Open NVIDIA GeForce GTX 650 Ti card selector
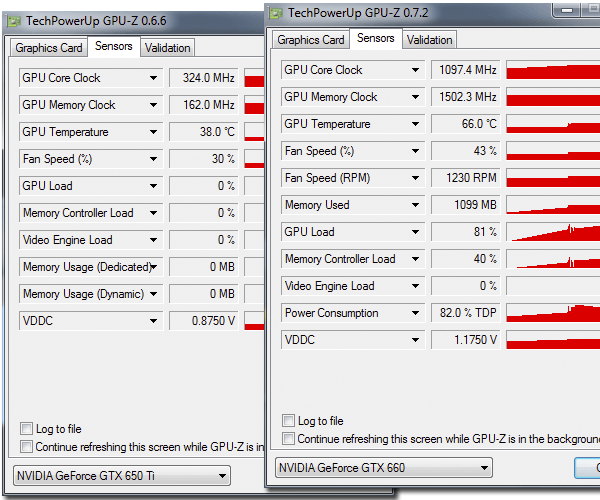Screen dimensions: 600x500 click(x=122, y=476)
